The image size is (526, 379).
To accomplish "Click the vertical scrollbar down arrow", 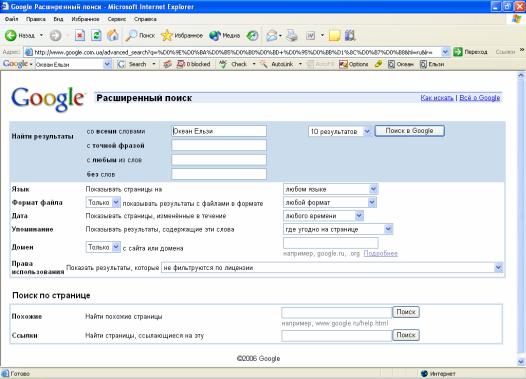I will pos(521,362).
